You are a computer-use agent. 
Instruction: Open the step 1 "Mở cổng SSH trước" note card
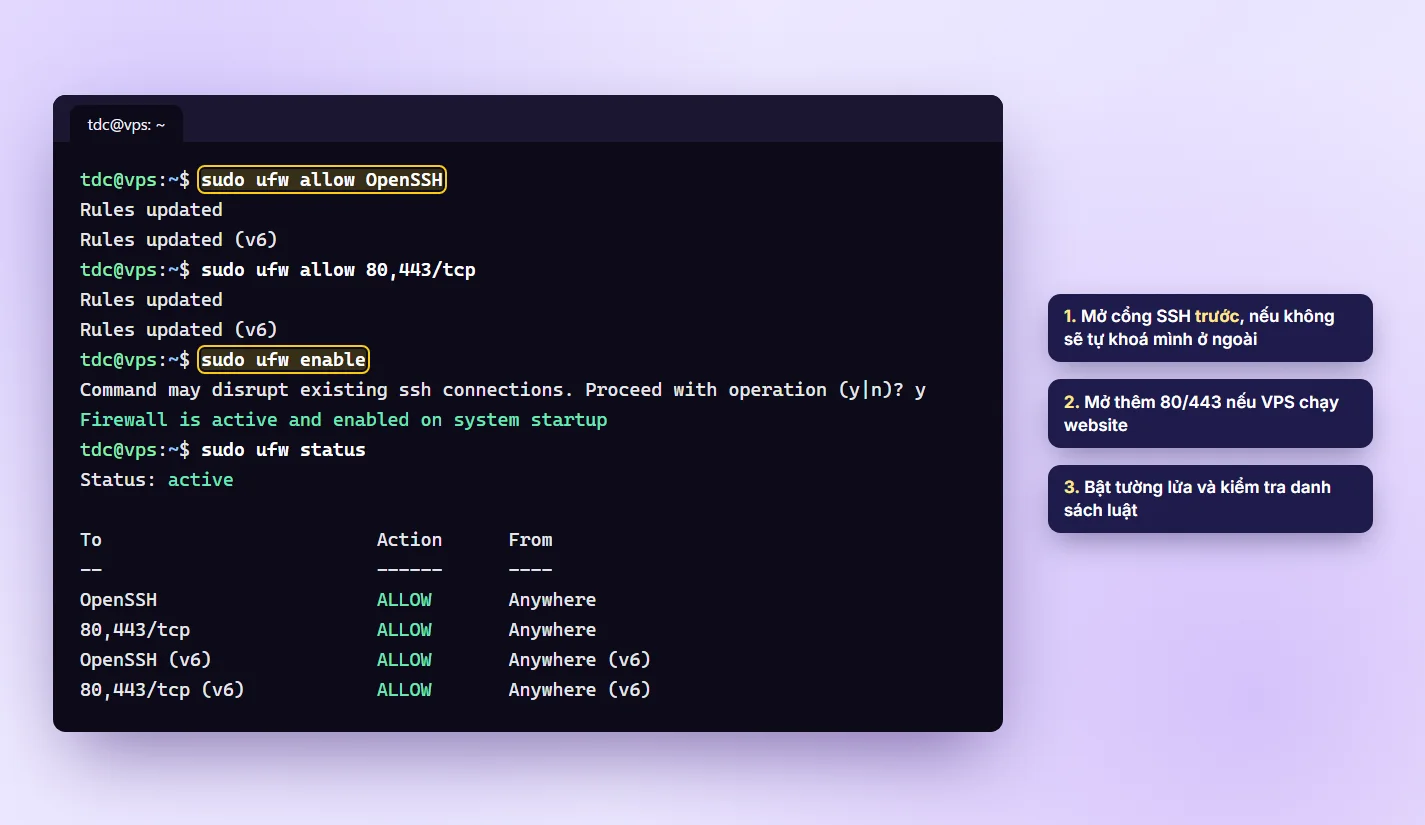pyautogui.click(x=1210, y=328)
